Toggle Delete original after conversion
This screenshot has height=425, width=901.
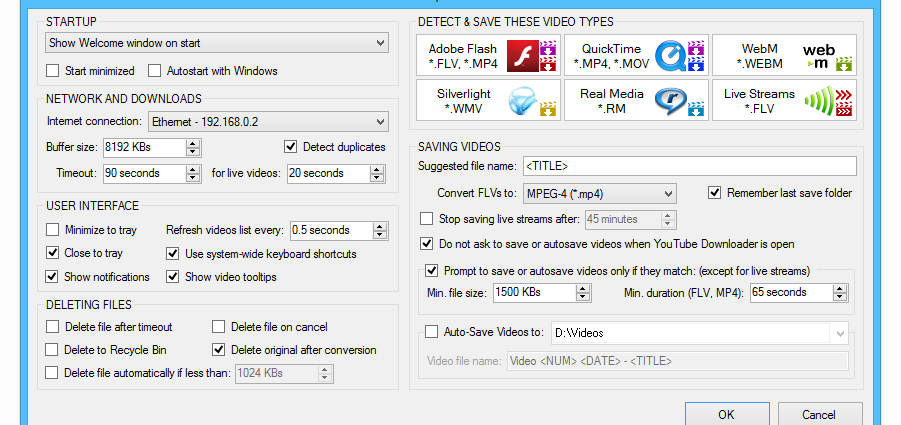pos(218,350)
